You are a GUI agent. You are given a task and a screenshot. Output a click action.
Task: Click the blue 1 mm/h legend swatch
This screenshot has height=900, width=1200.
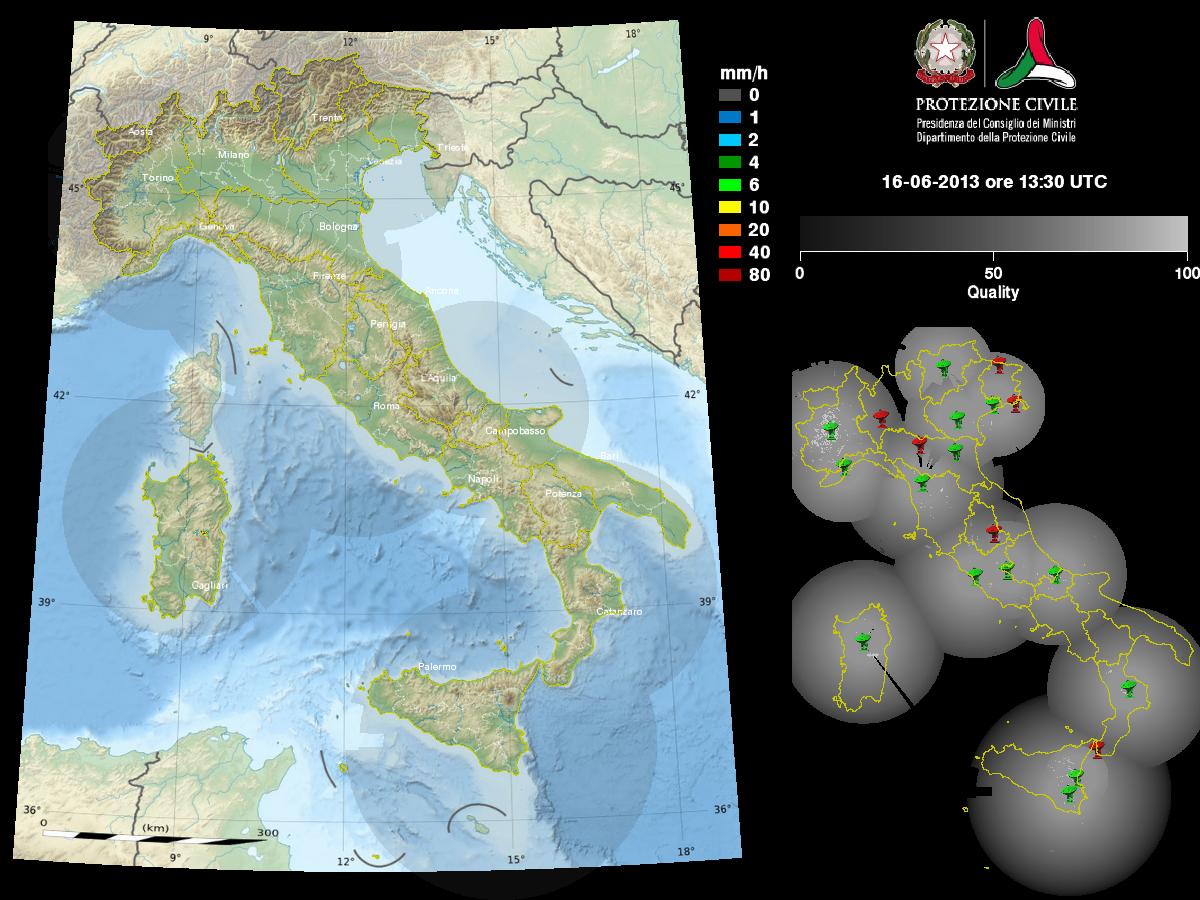click(729, 118)
